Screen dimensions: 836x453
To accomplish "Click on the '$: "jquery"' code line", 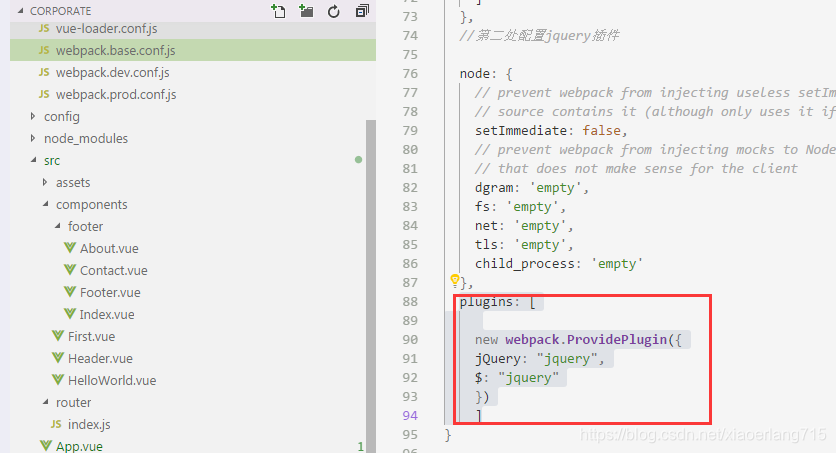I will click(517, 378).
